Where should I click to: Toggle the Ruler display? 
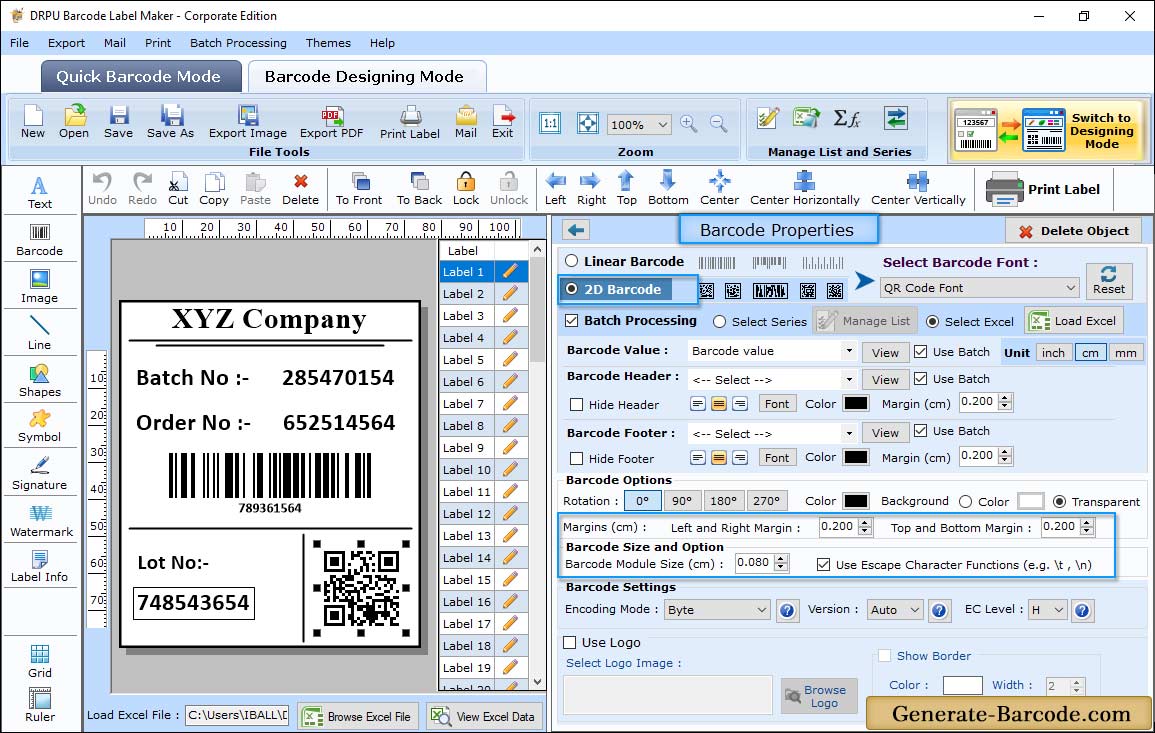[x=40, y=705]
